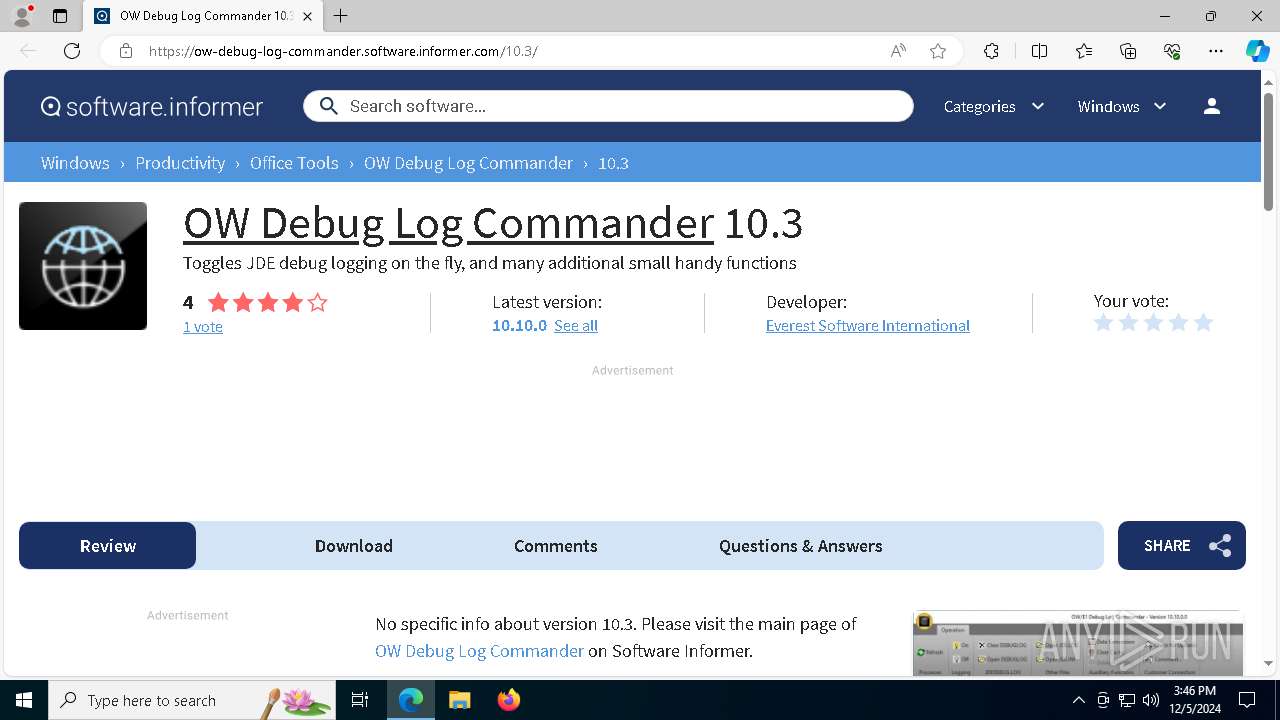Open File Explorer from taskbar

pyautogui.click(x=459, y=700)
